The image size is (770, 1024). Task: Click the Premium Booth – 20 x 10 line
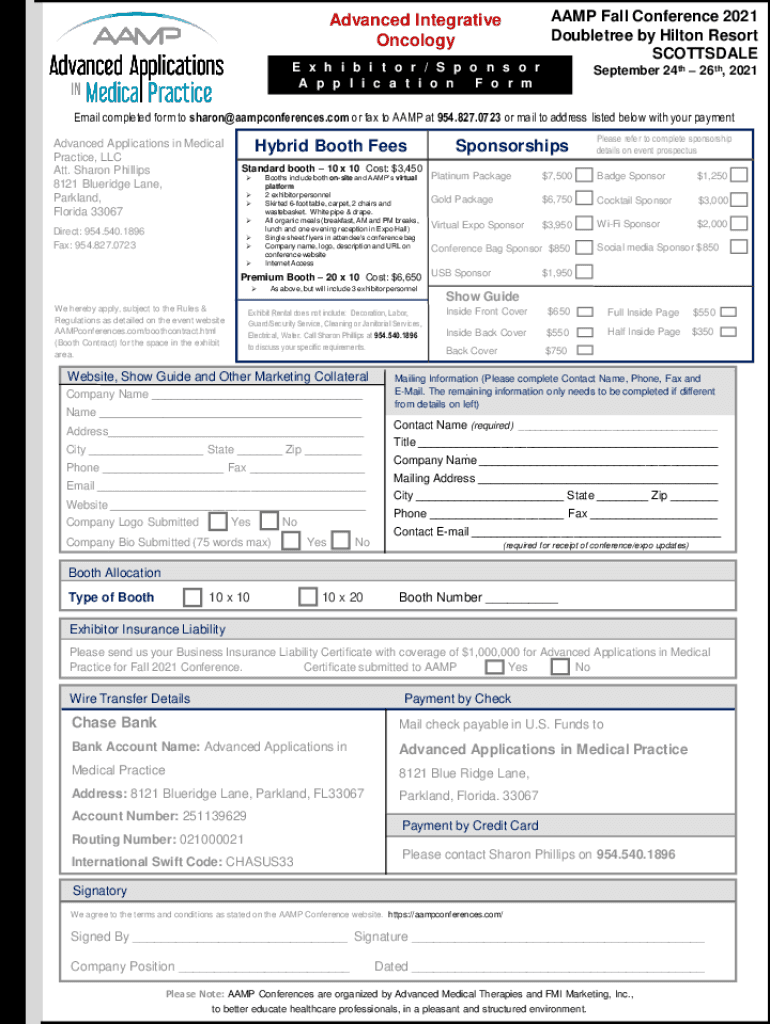click(x=331, y=277)
